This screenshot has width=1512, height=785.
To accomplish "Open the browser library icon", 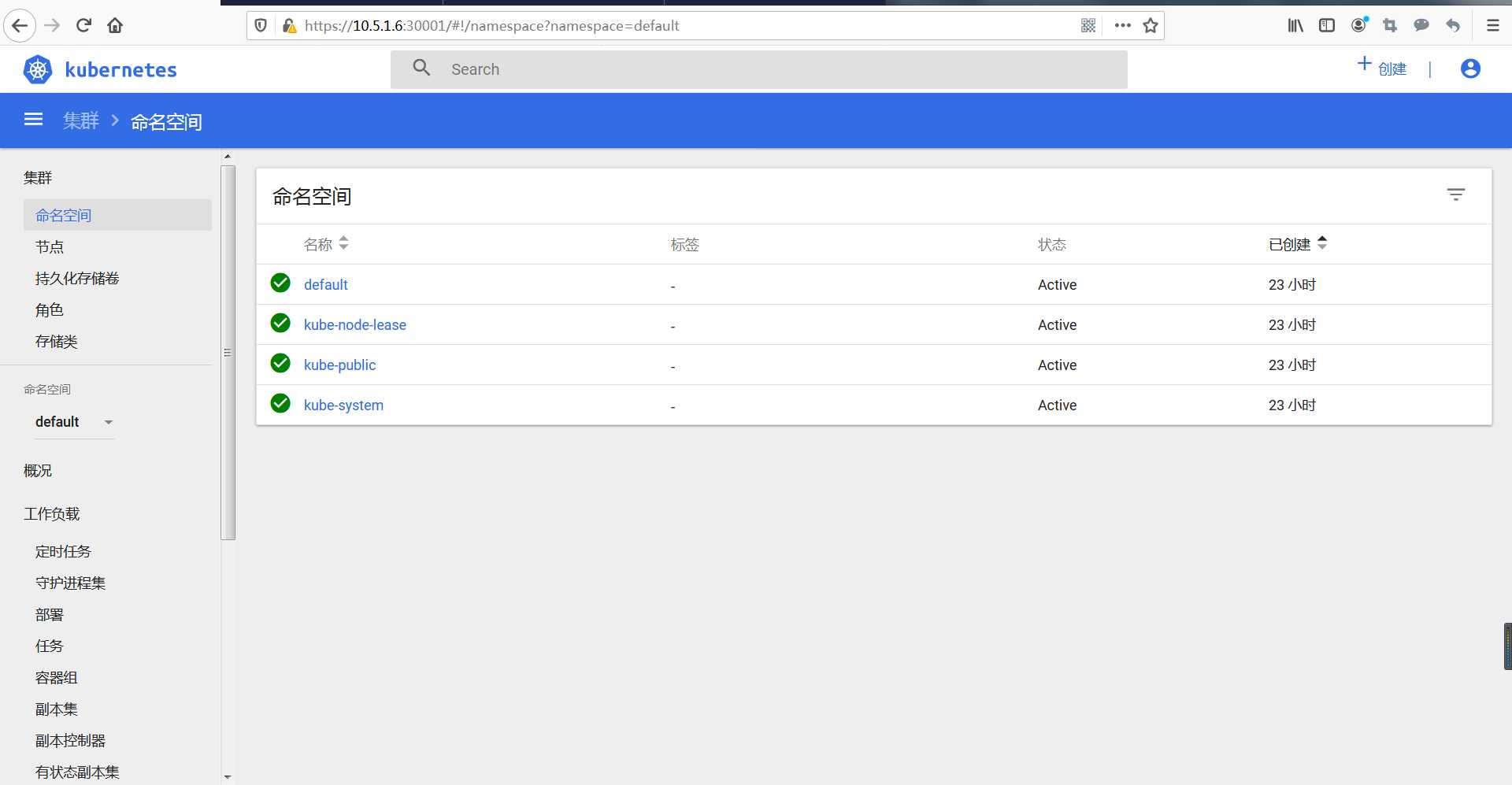I will click(1295, 25).
